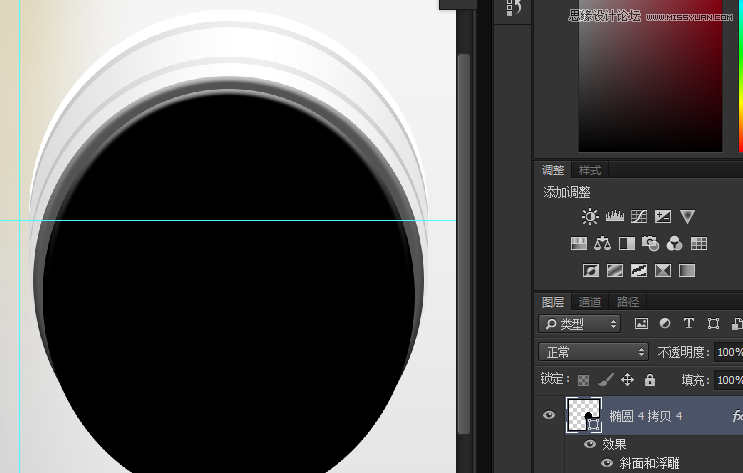Filter layers by type (T) icon

689,323
